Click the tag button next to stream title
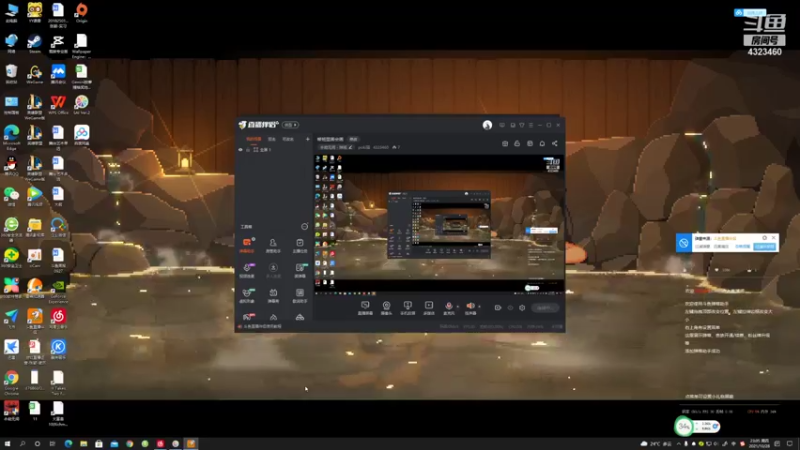Viewport: 800px width, 450px height. pos(353,139)
